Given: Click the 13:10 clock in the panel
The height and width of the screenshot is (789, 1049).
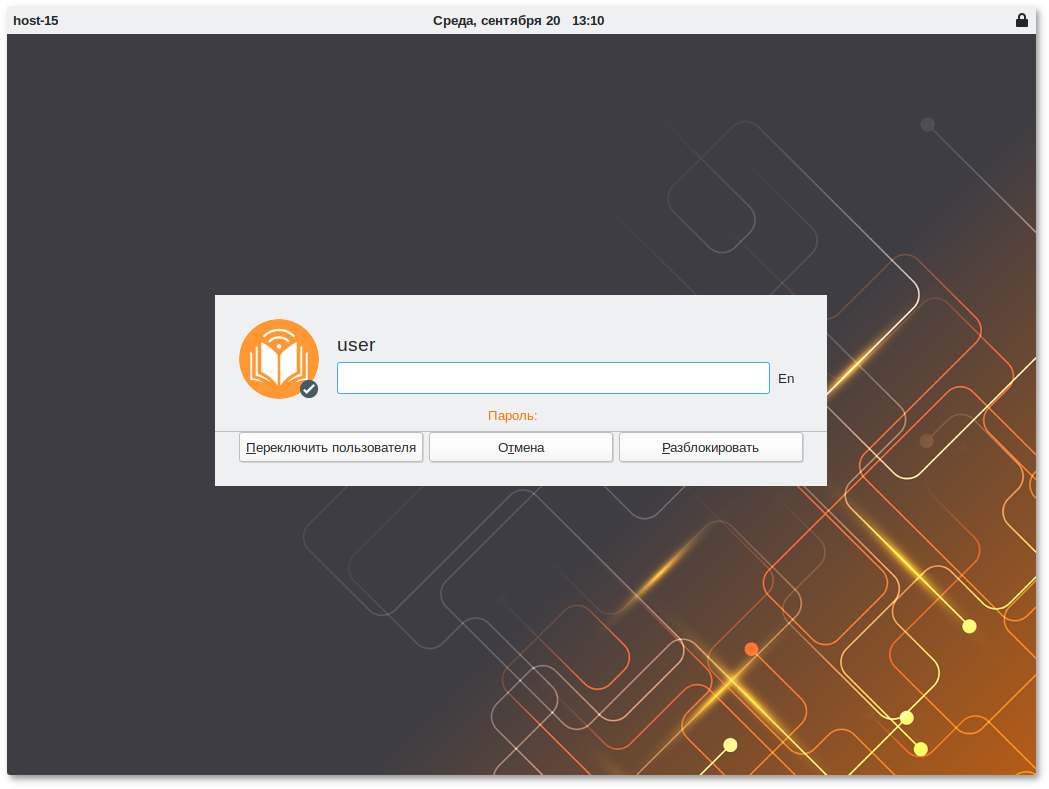Looking at the screenshot, I should point(588,20).
